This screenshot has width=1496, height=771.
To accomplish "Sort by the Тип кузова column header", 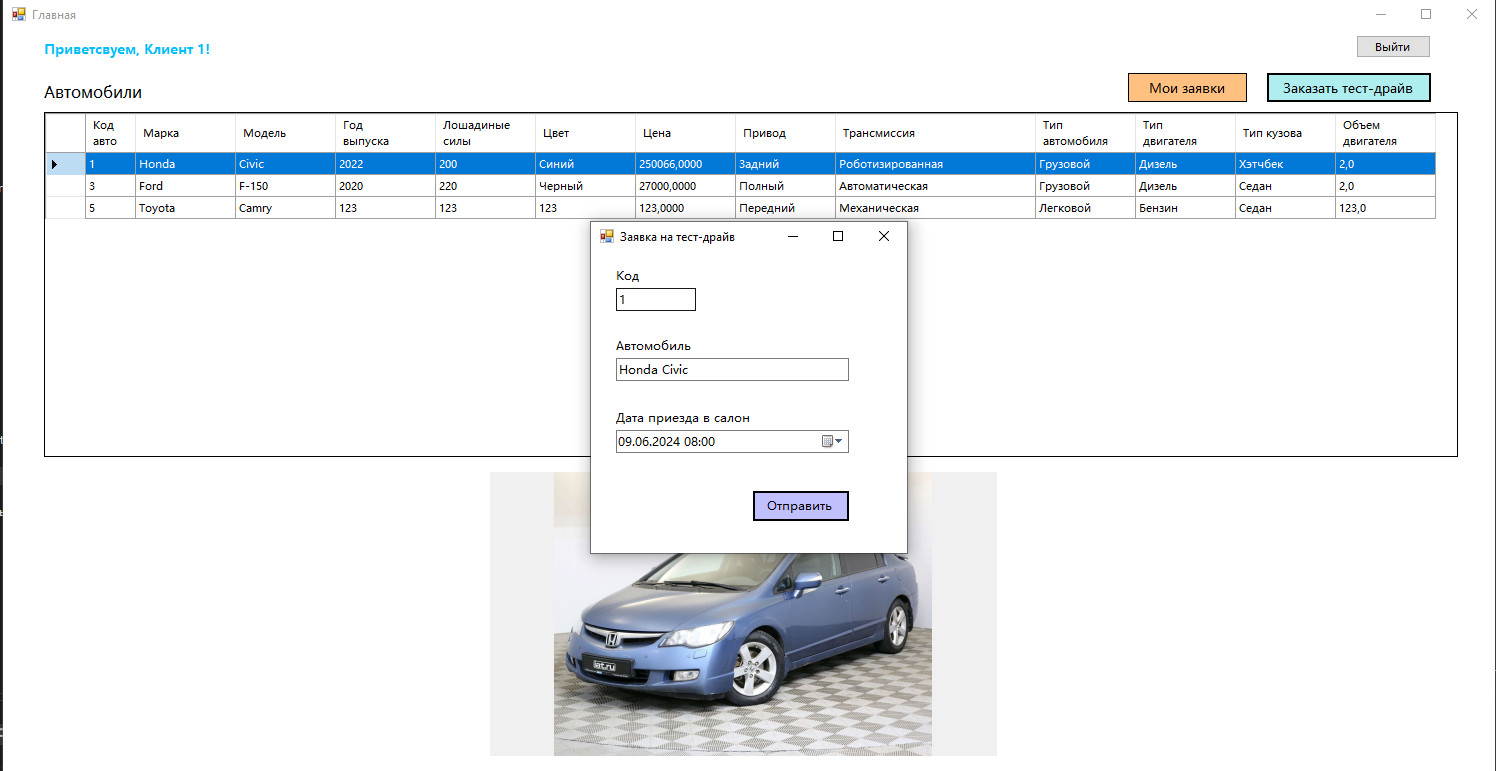I will 1285,133.
